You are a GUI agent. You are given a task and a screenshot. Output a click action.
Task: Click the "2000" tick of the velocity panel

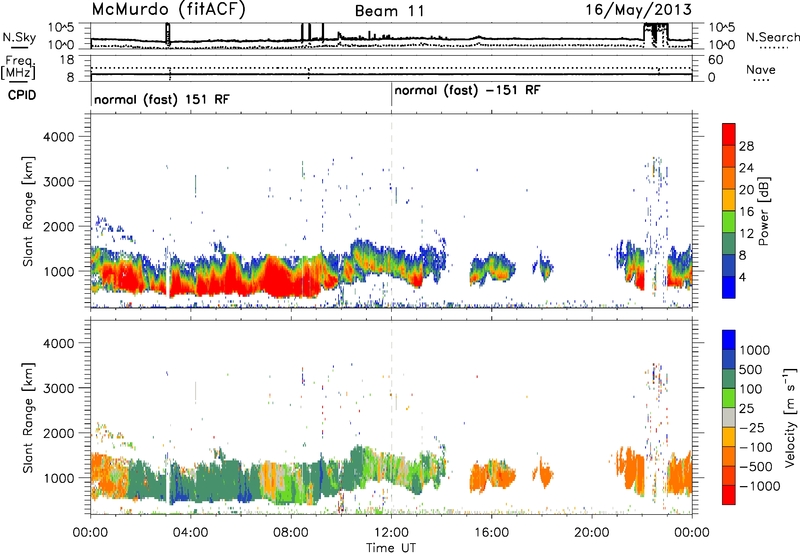pos(58,433)
